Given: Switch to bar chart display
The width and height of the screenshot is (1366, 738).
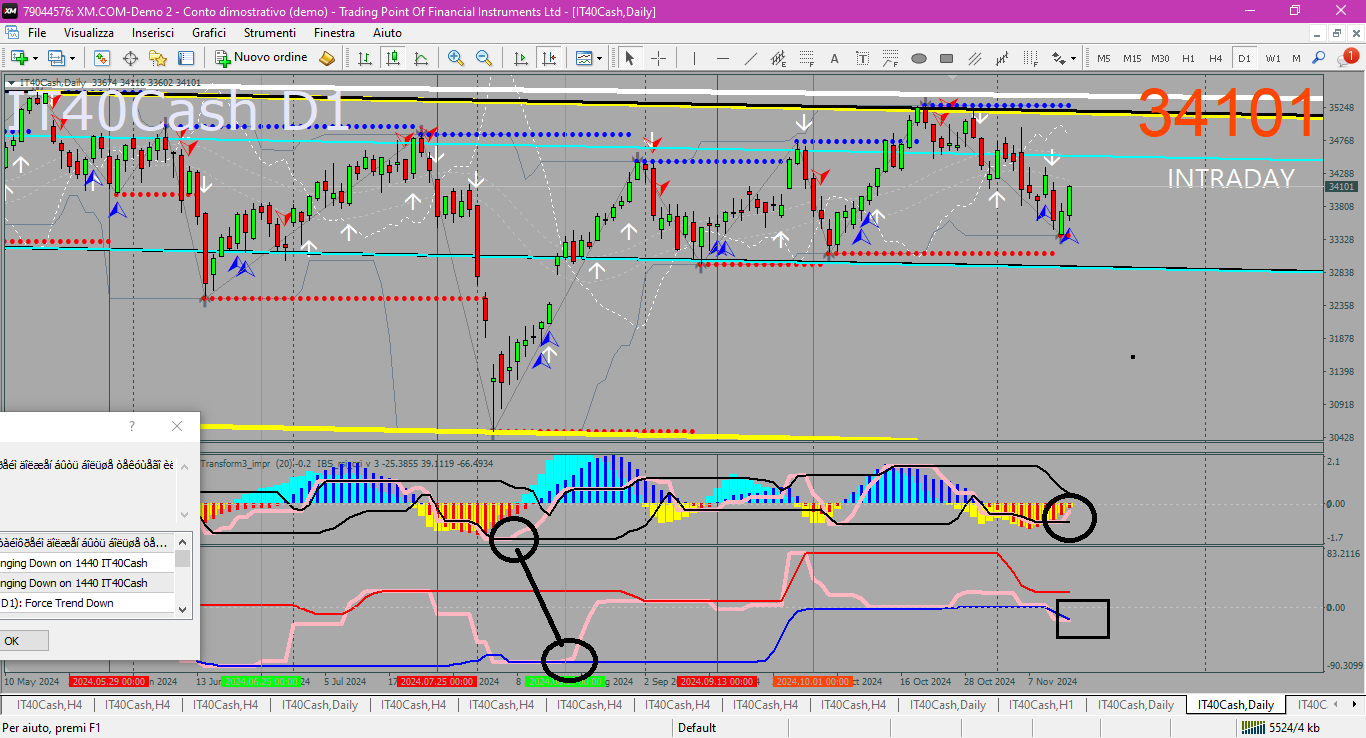Looking at the screenshot, I should coord(365,58).
